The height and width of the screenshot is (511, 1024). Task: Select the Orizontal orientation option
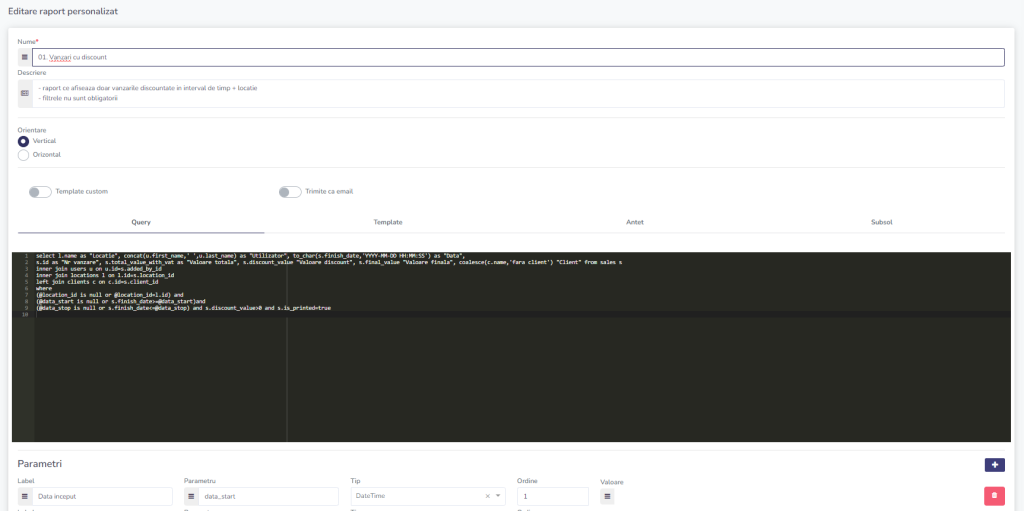click(24, 155)
